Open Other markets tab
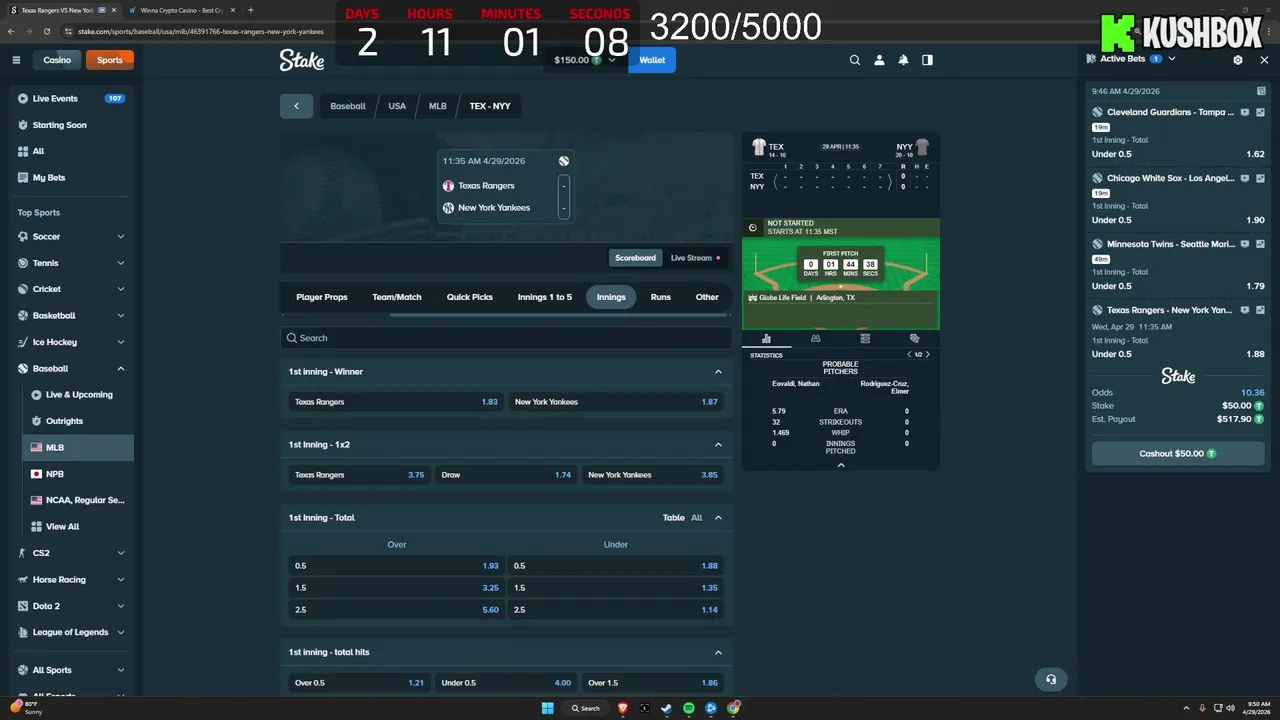Viewport: 1280px width, 720px height. [x=707, y=297]
